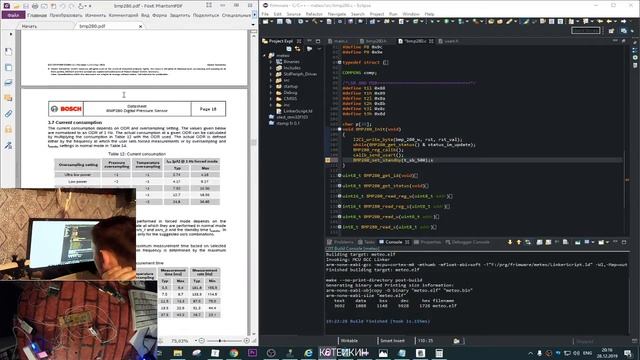640x360 pixels.
Task: Switch to the usart.h editor tab
Action: (x=448, y=41)
